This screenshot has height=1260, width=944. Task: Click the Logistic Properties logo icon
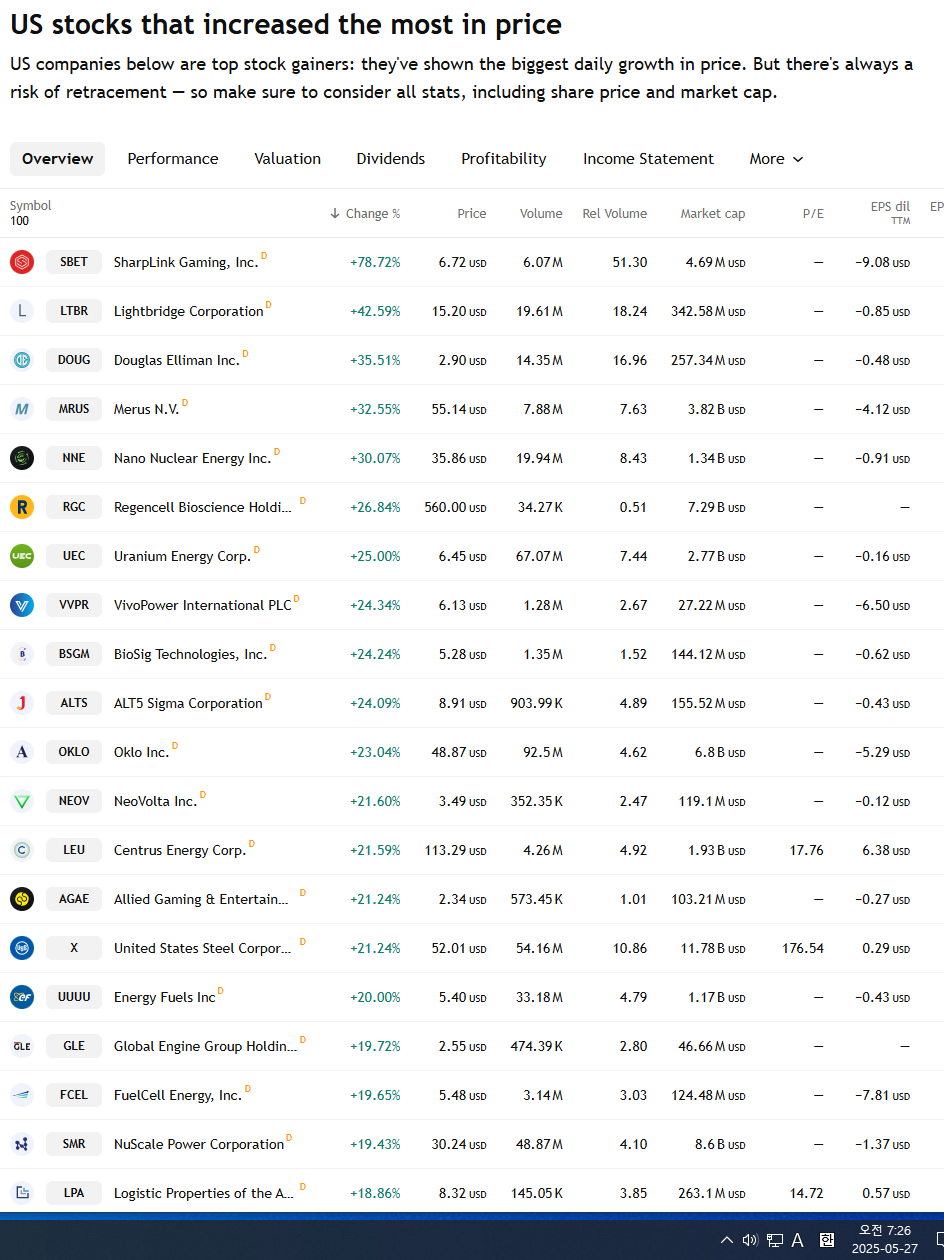point(22,1193)
